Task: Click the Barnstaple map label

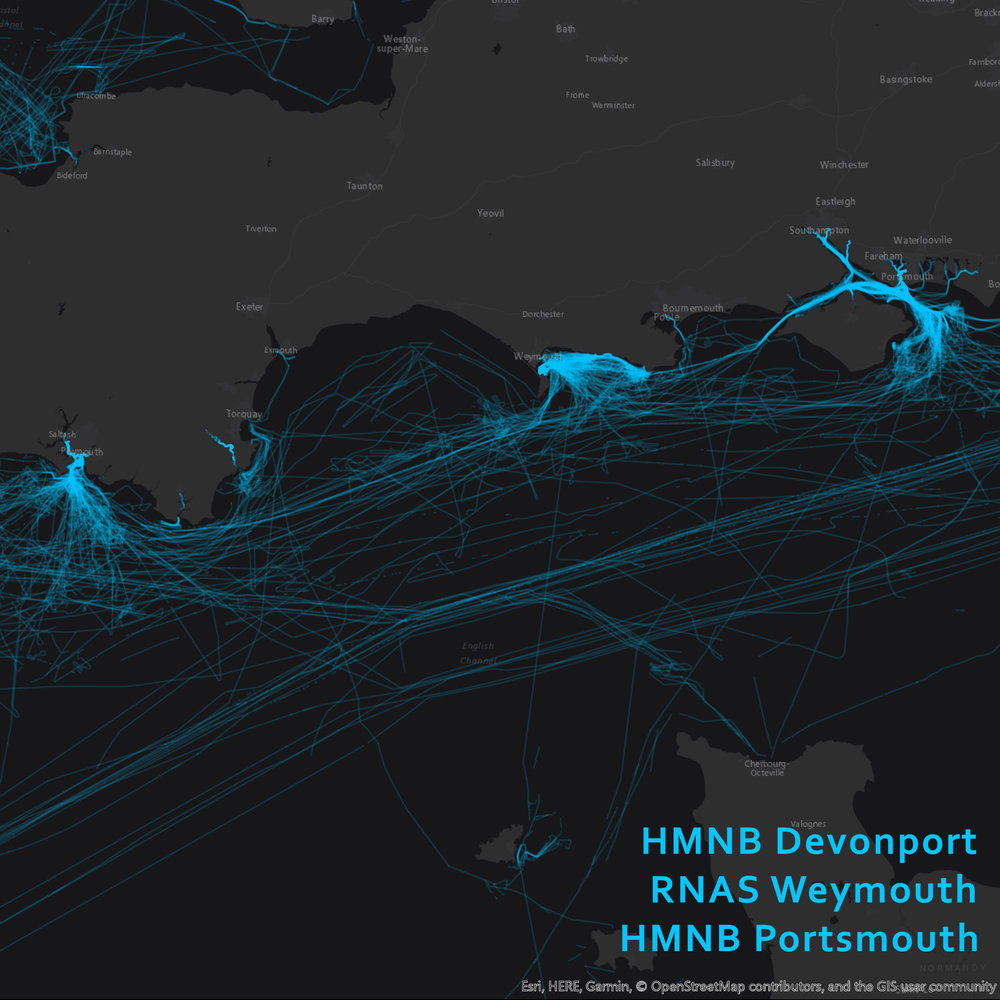Action: pyautogui.click(x=112, y=152)
